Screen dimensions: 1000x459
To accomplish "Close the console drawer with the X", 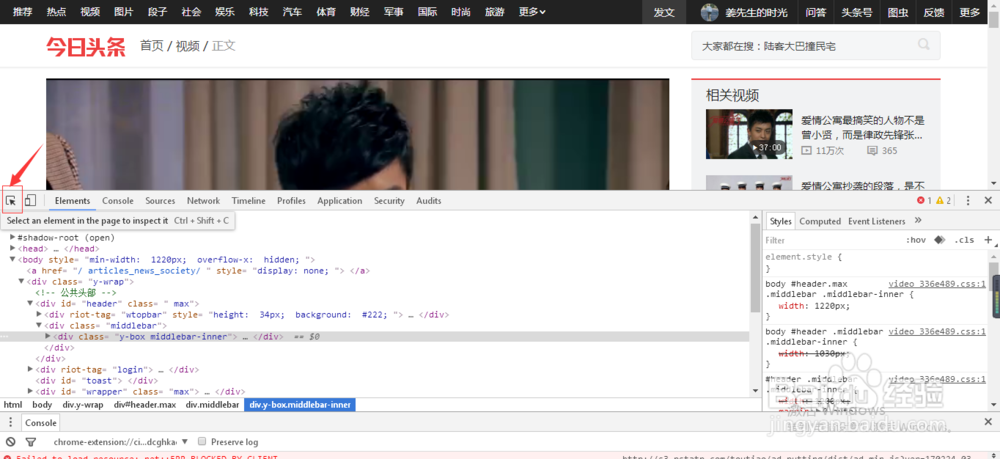I will point(988,422).
